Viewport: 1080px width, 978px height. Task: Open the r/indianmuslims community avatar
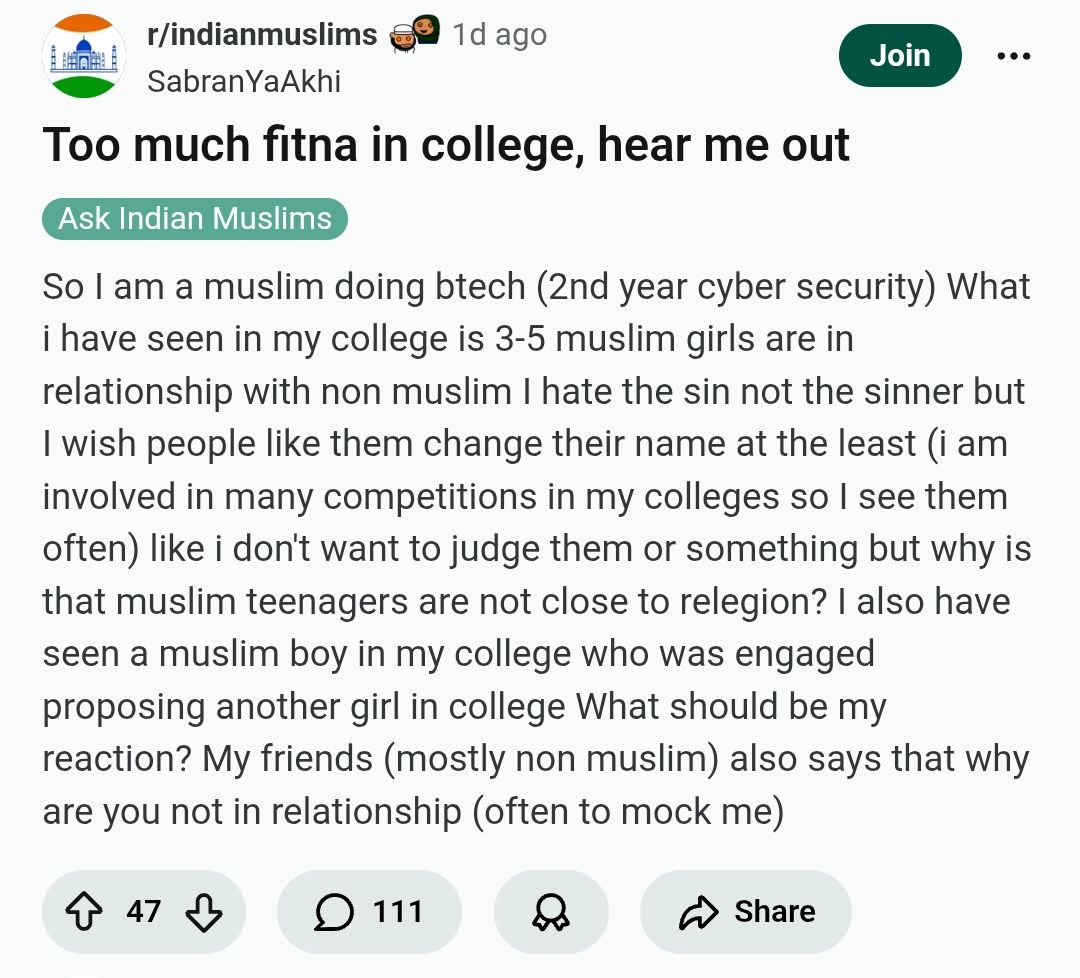pyautogui.click(x=84, y=57)
